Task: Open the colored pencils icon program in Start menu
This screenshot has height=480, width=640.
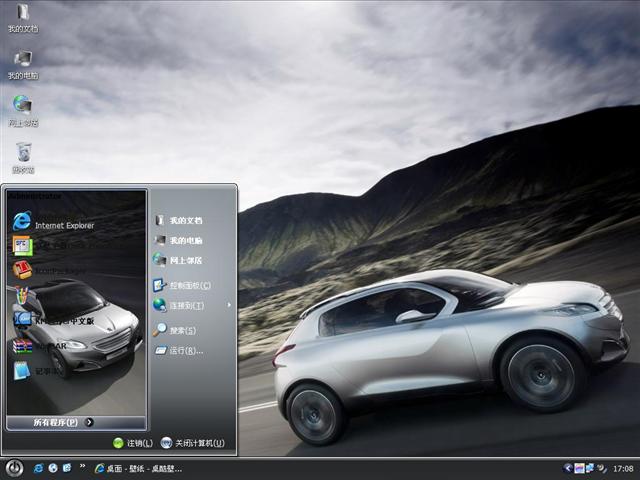Action: (21, 295)
